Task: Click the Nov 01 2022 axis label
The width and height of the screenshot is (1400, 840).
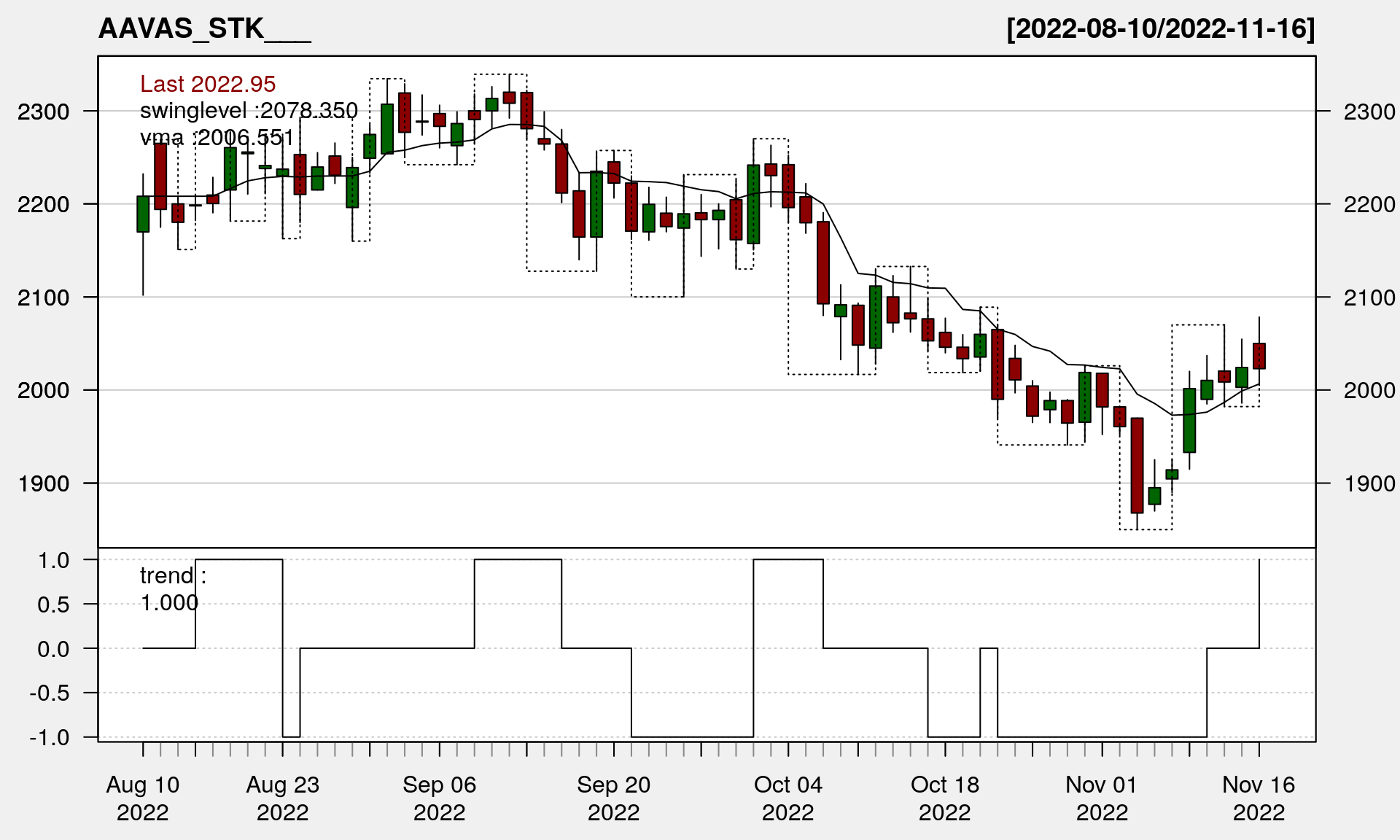Action: click(1102, 798)
